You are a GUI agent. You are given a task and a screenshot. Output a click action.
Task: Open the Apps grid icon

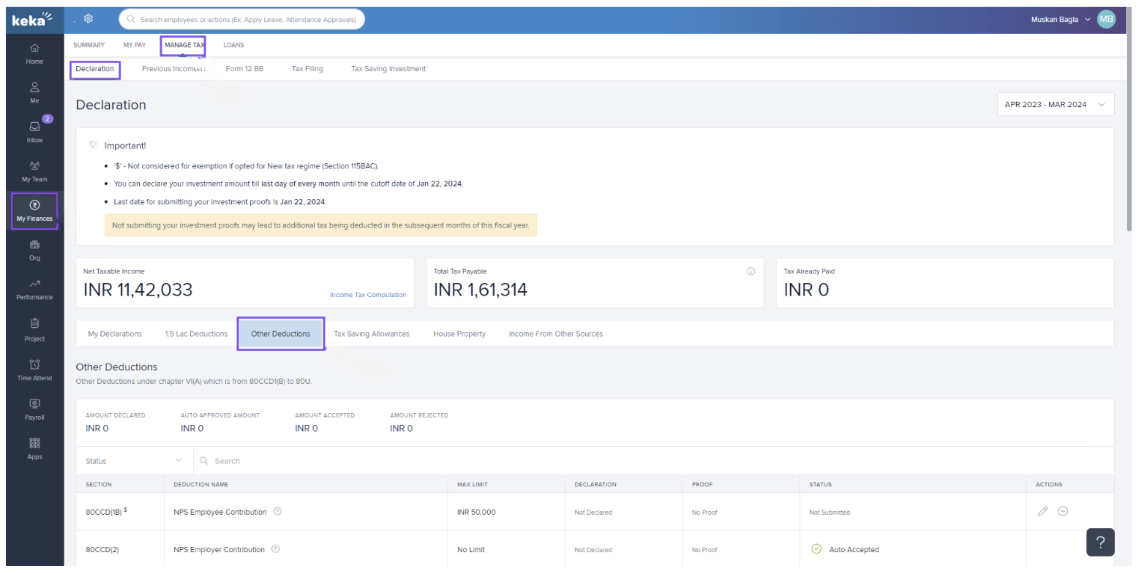point(35,443)
